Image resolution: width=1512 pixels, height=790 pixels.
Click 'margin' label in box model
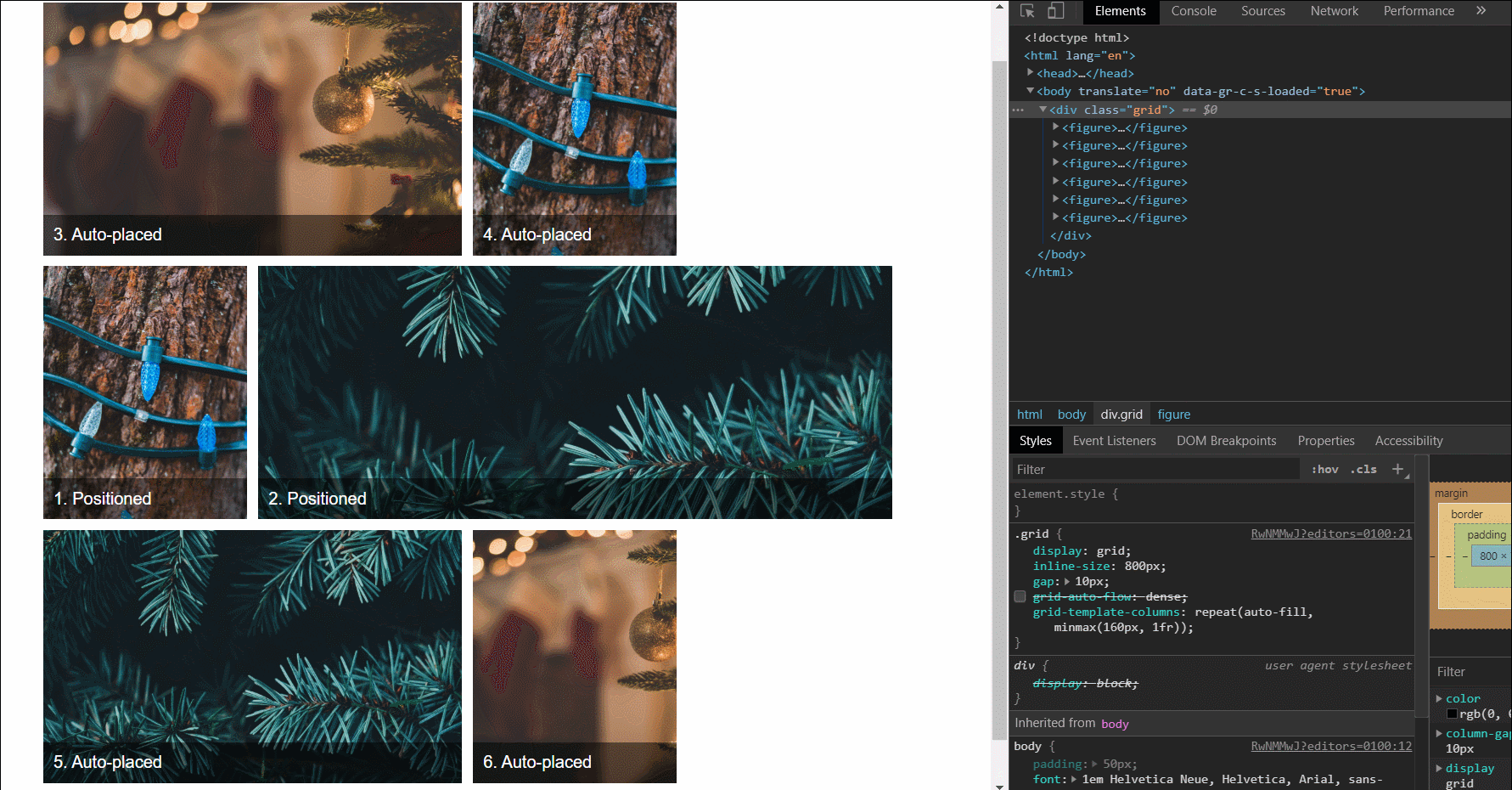point(1451,494)
